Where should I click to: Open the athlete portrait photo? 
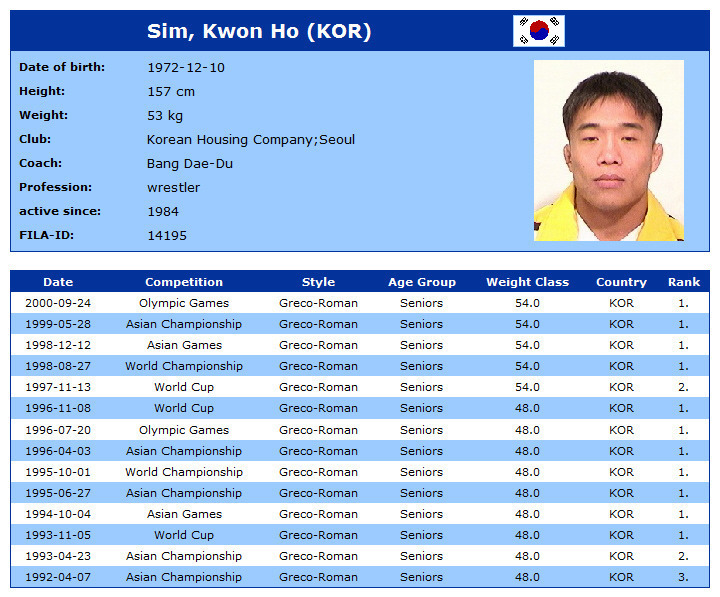coord(608,150)
